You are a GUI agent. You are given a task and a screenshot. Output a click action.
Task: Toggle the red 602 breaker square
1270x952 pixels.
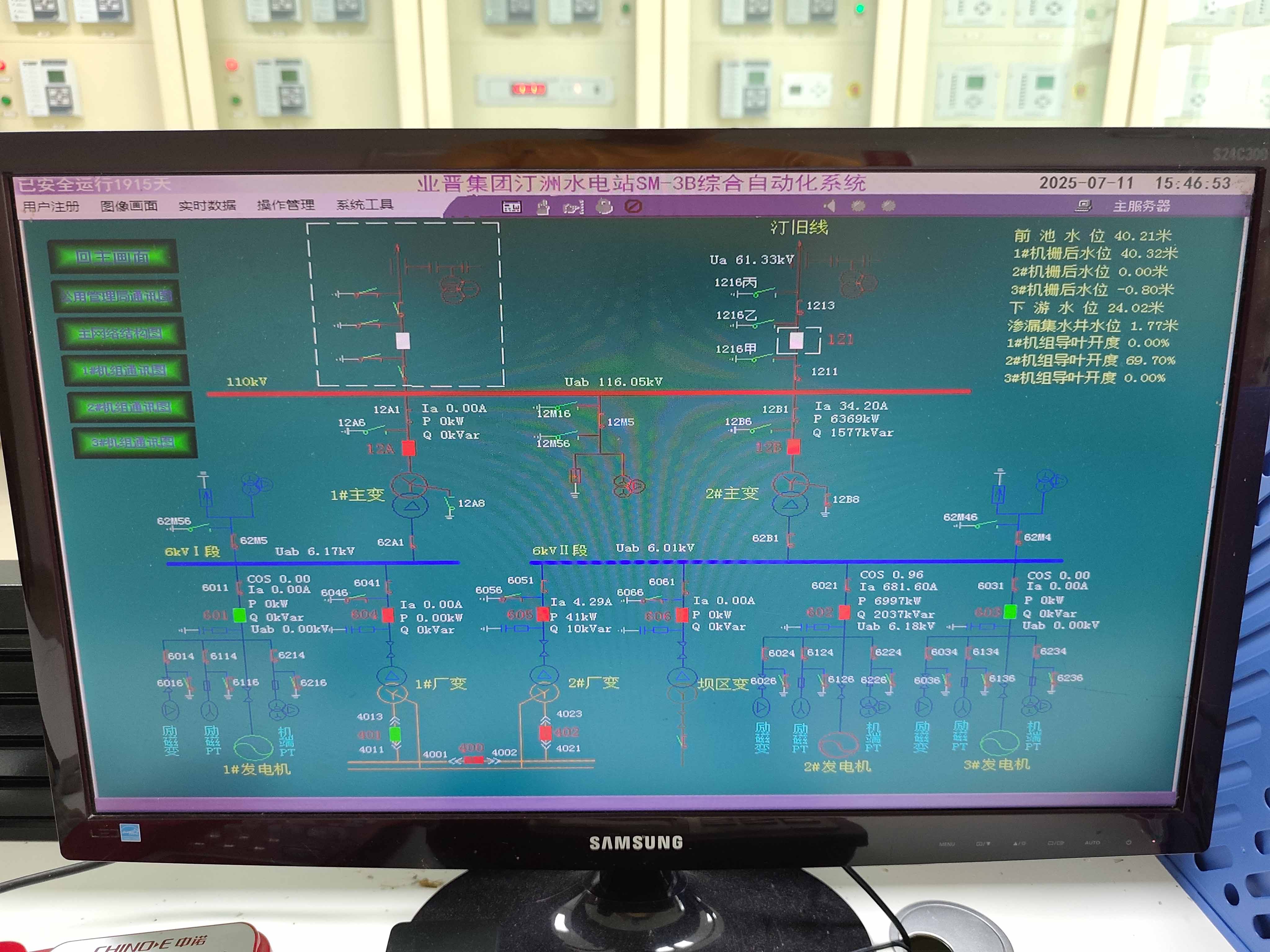point(844,612)
